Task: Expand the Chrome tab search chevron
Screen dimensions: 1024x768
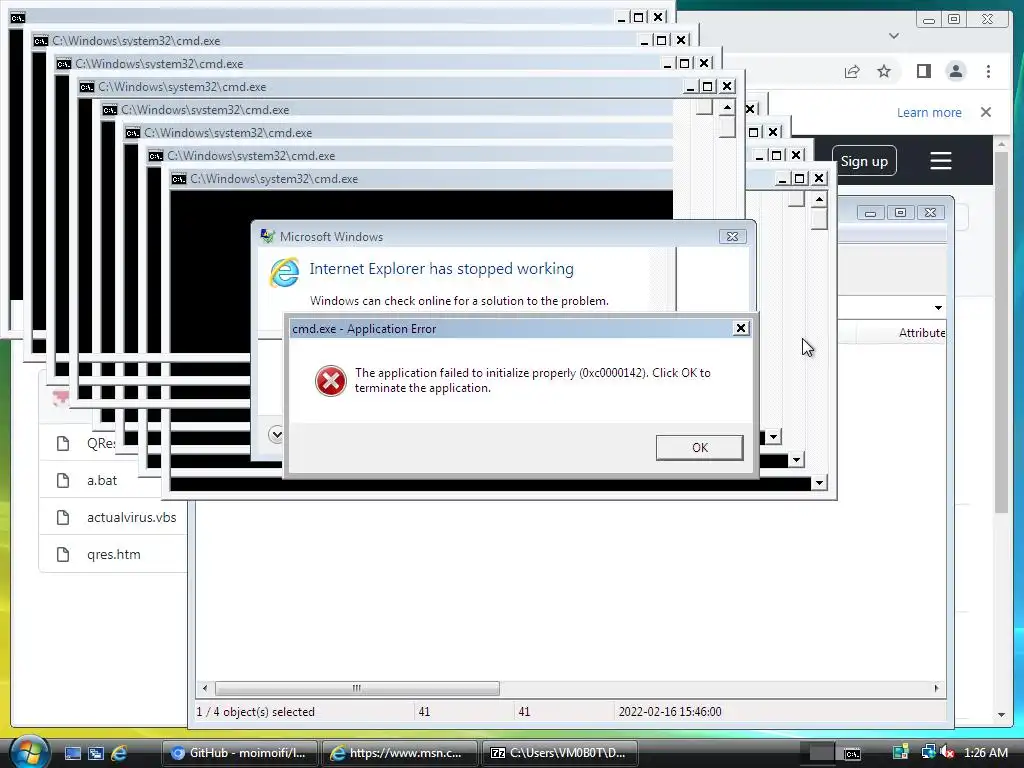Action: [x=894, y=36]
